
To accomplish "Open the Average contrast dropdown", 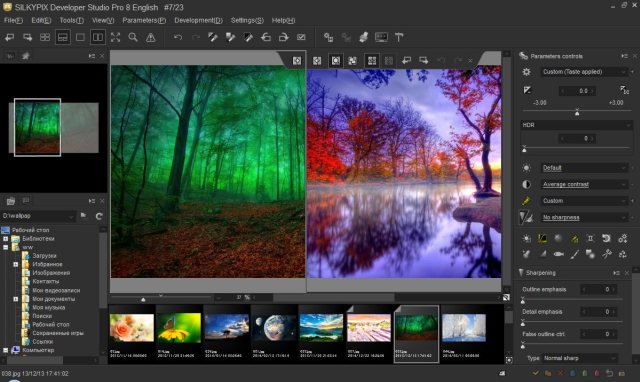I will [x=584, y=184].
